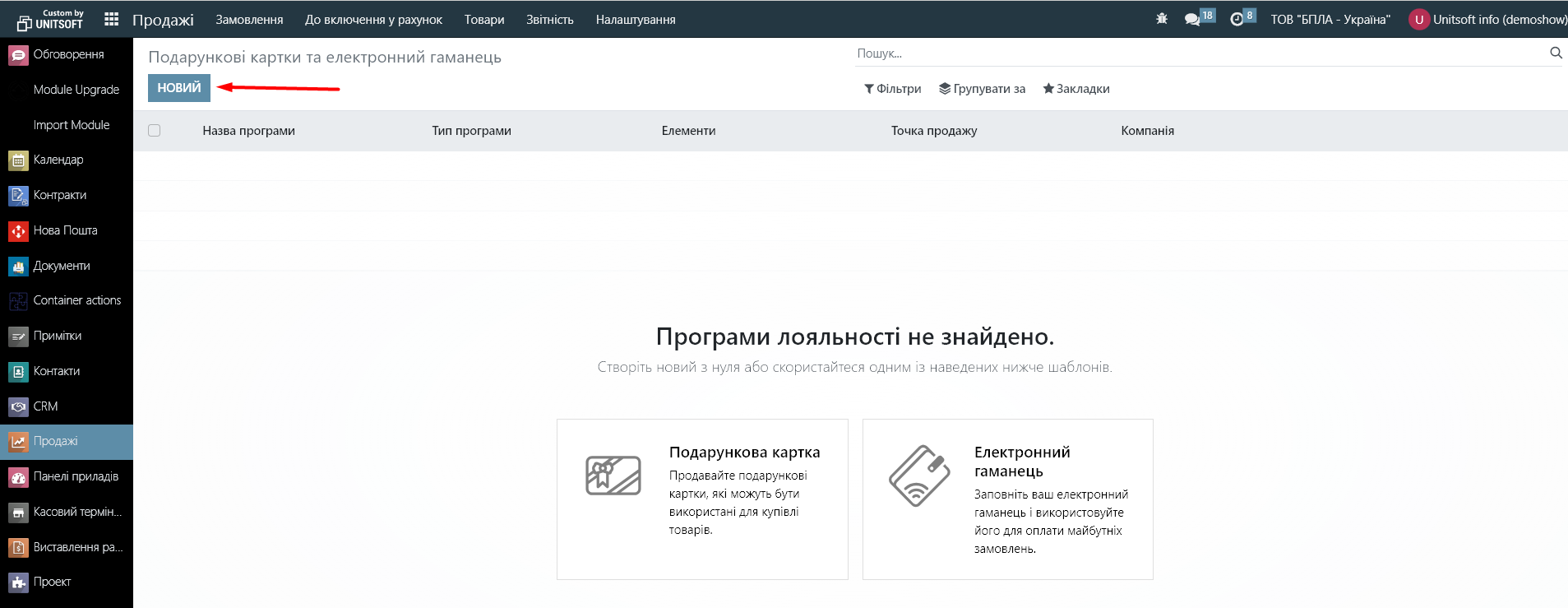1568x608 pixels.
Task: Select the Подарункова картка template
Action: pyautogui.click(x=702, y=499)
